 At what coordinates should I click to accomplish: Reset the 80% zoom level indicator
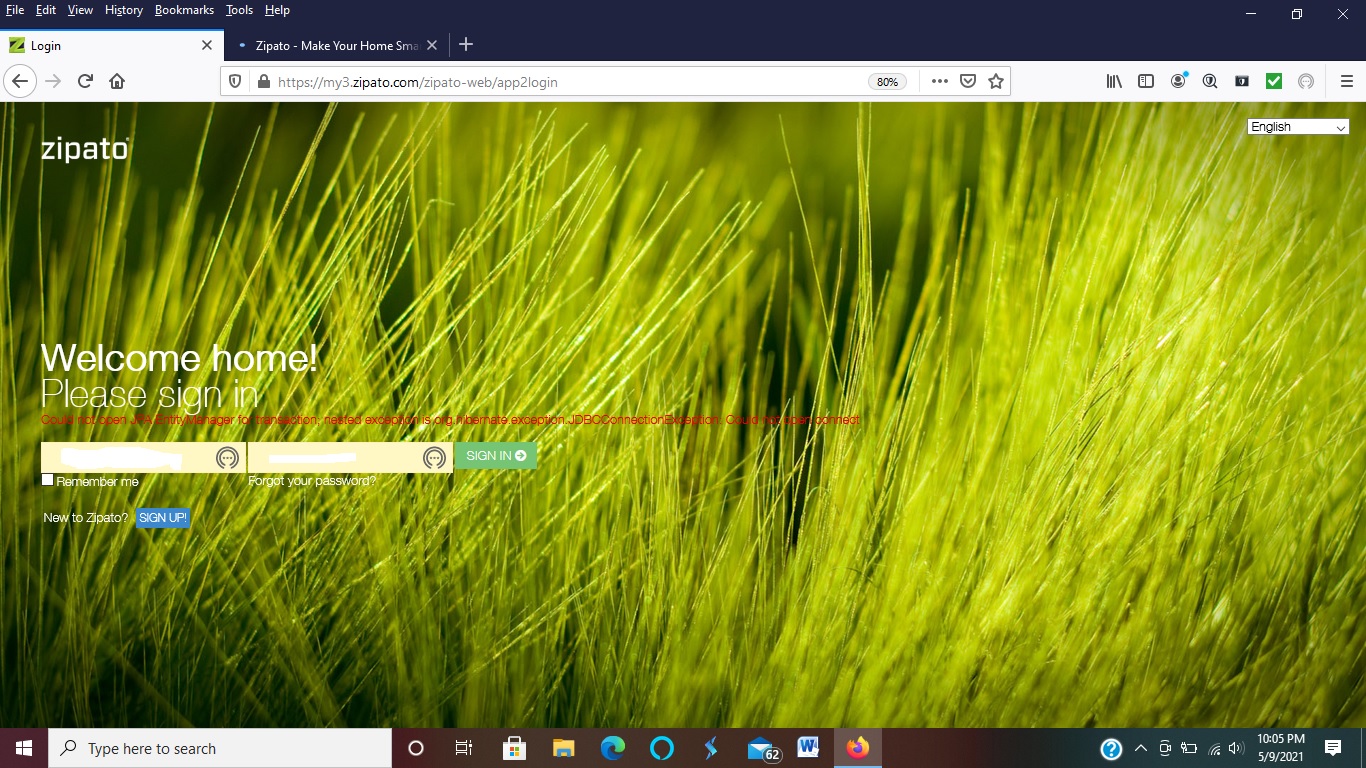tap(887, 82)
